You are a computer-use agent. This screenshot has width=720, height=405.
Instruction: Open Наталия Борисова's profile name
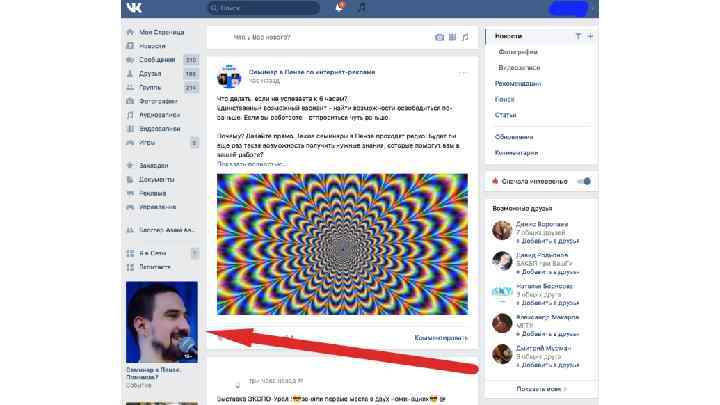tap(545, 286)
